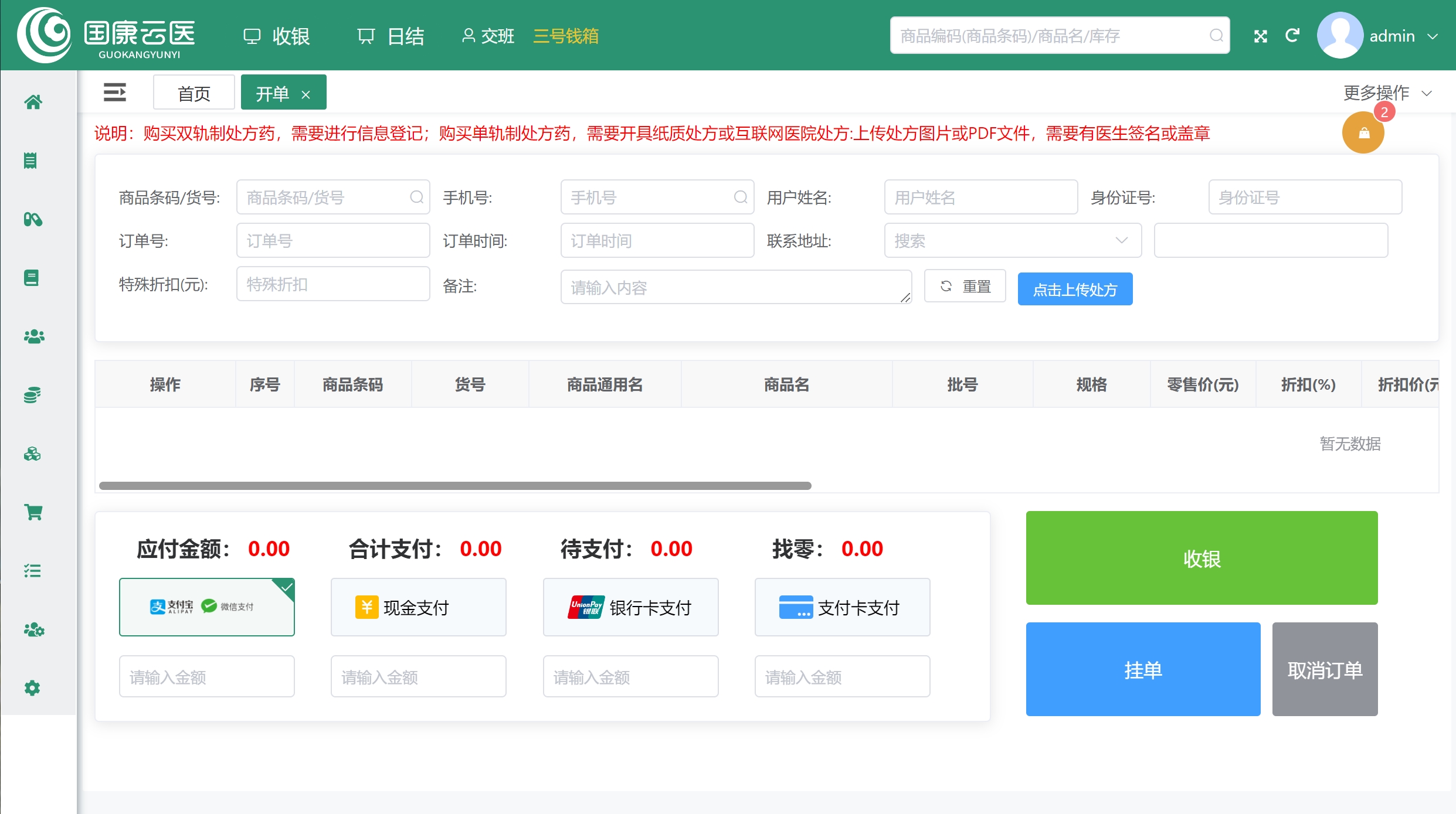1456x814 pixels.
Task: Click the shopping cart icon in sidebar
Action: (x=33, y=512)
